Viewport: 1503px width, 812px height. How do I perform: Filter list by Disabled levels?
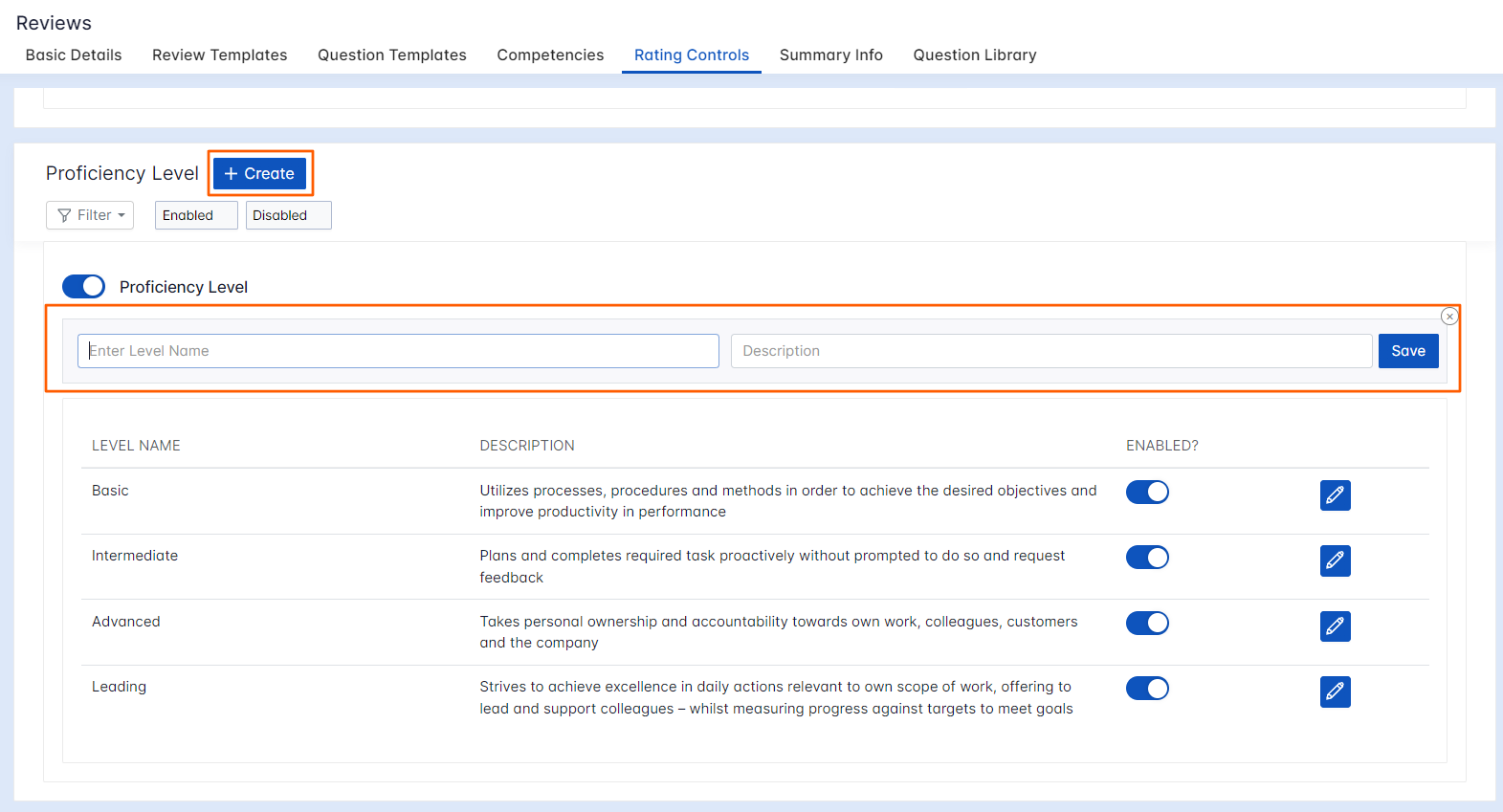288,215
